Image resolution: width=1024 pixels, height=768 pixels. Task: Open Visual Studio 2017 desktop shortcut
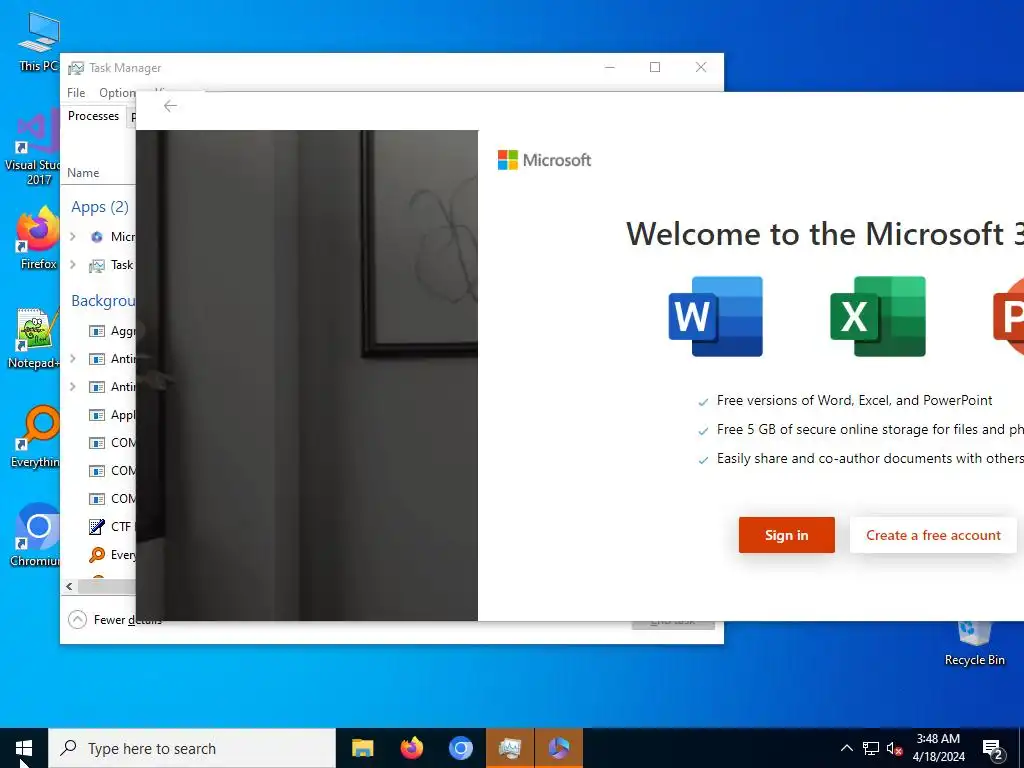pos(33,149)
